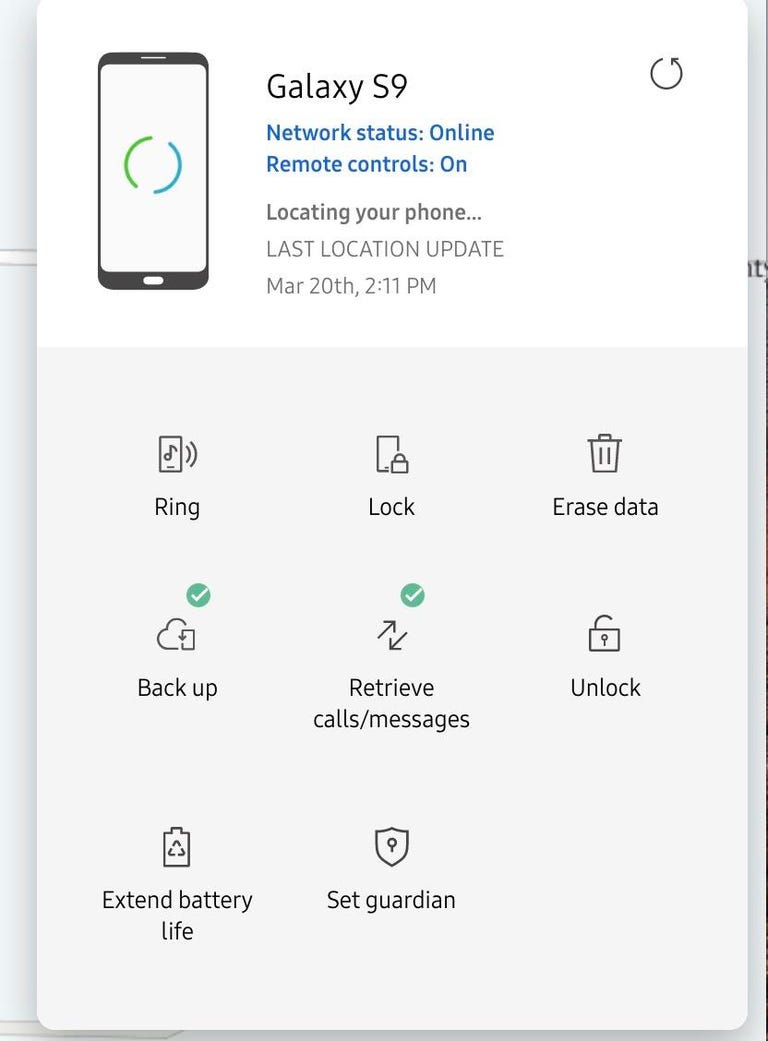Select the Ring icon to ring Galaxy S9
The height and width of the screenshot is (1041, 768).
177,453
